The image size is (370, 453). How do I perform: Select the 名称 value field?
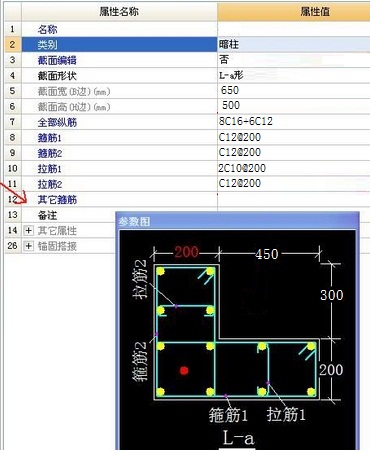(x=294, y=29)
